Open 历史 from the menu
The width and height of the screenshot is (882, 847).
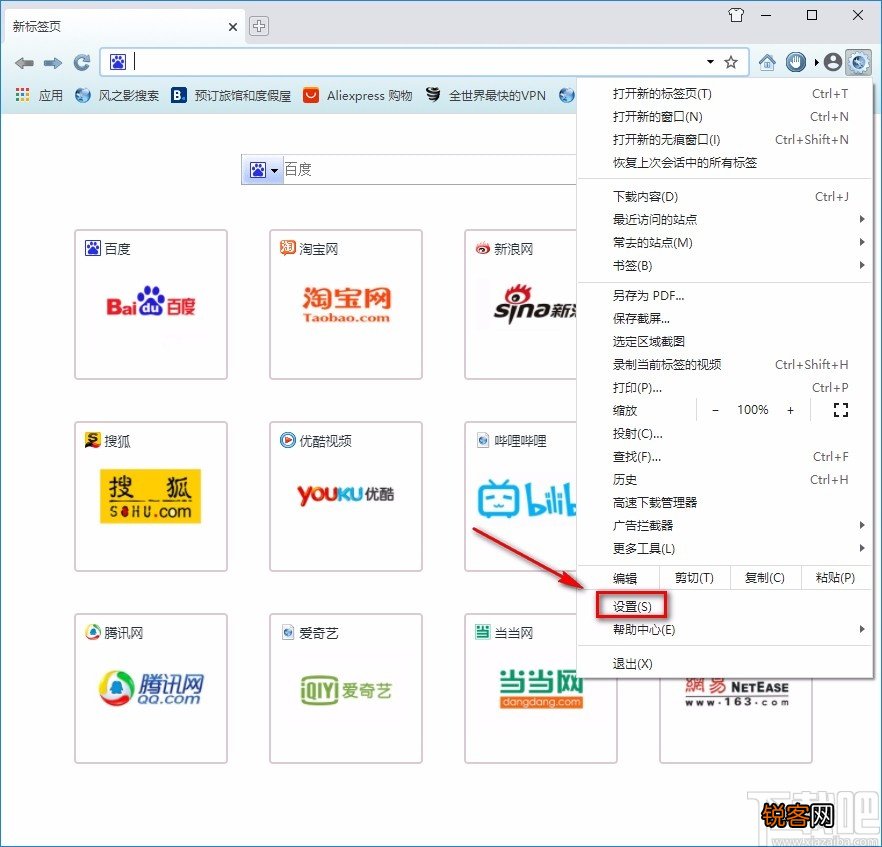(x=726, y=480)
